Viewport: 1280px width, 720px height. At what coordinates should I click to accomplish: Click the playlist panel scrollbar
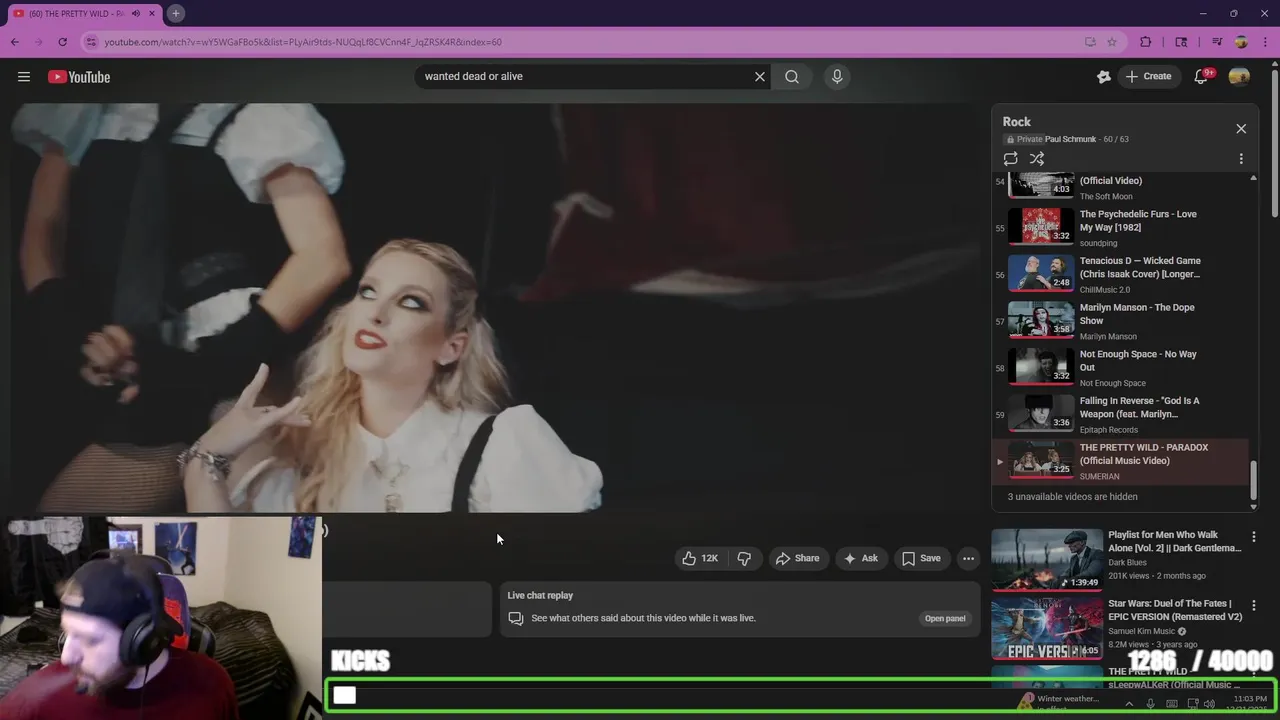coord(1254,478)
